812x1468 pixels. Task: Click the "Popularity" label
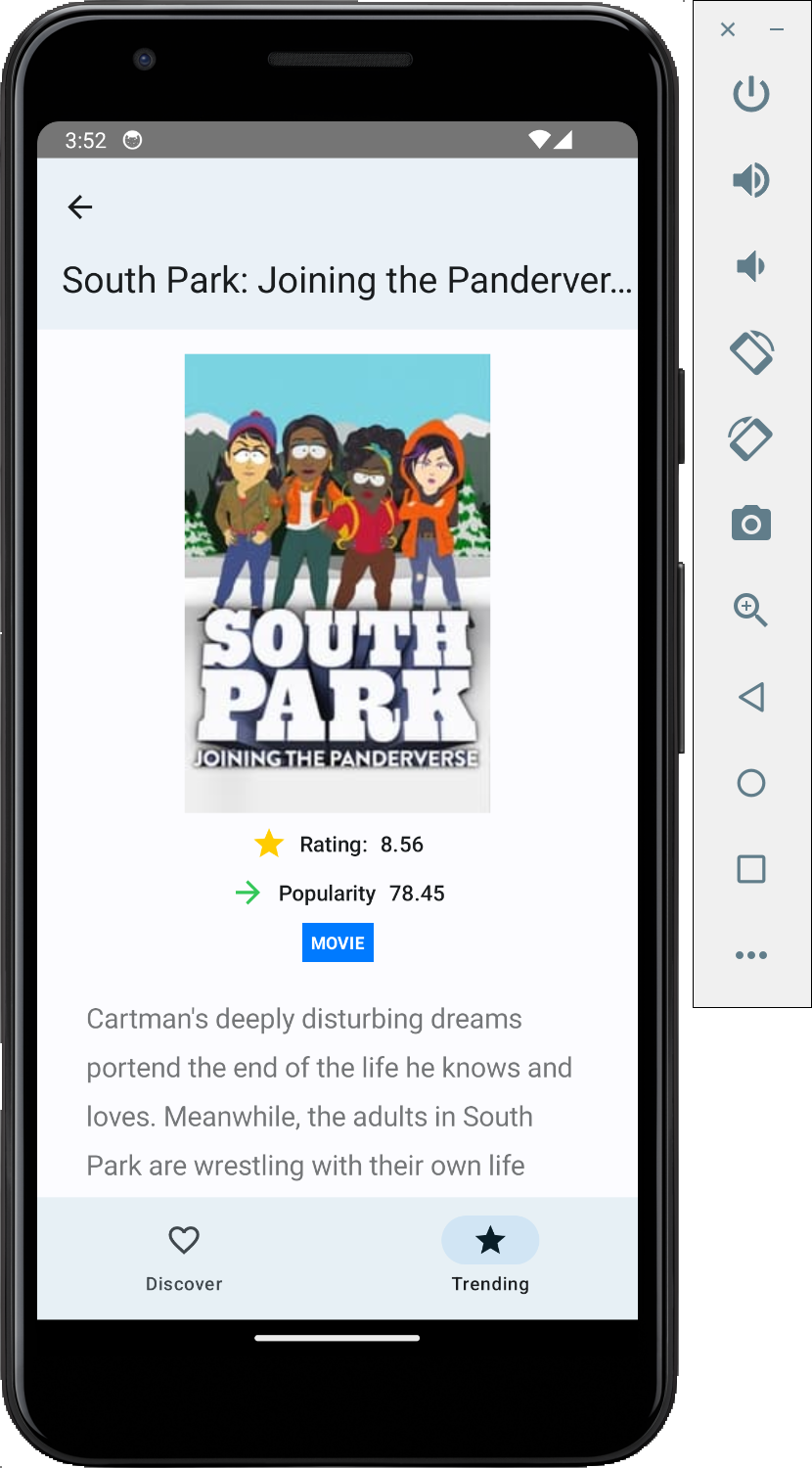point(327,894)
